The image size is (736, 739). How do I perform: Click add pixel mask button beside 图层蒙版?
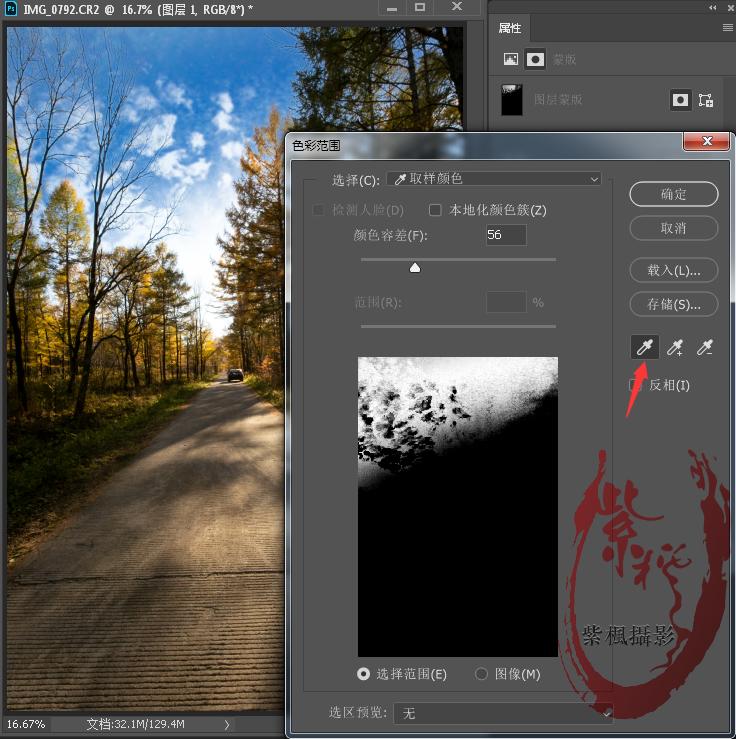(680, 100)
